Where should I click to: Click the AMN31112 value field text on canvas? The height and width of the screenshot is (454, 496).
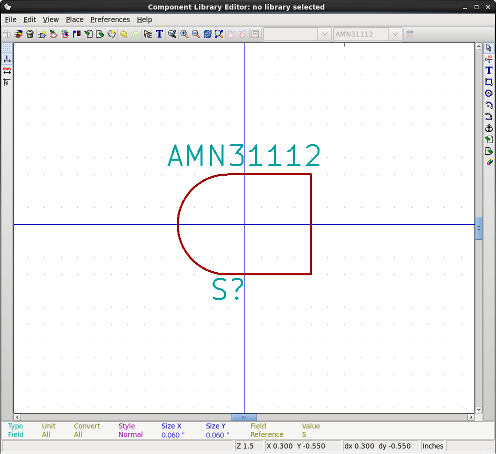click(x=244, y=155)
